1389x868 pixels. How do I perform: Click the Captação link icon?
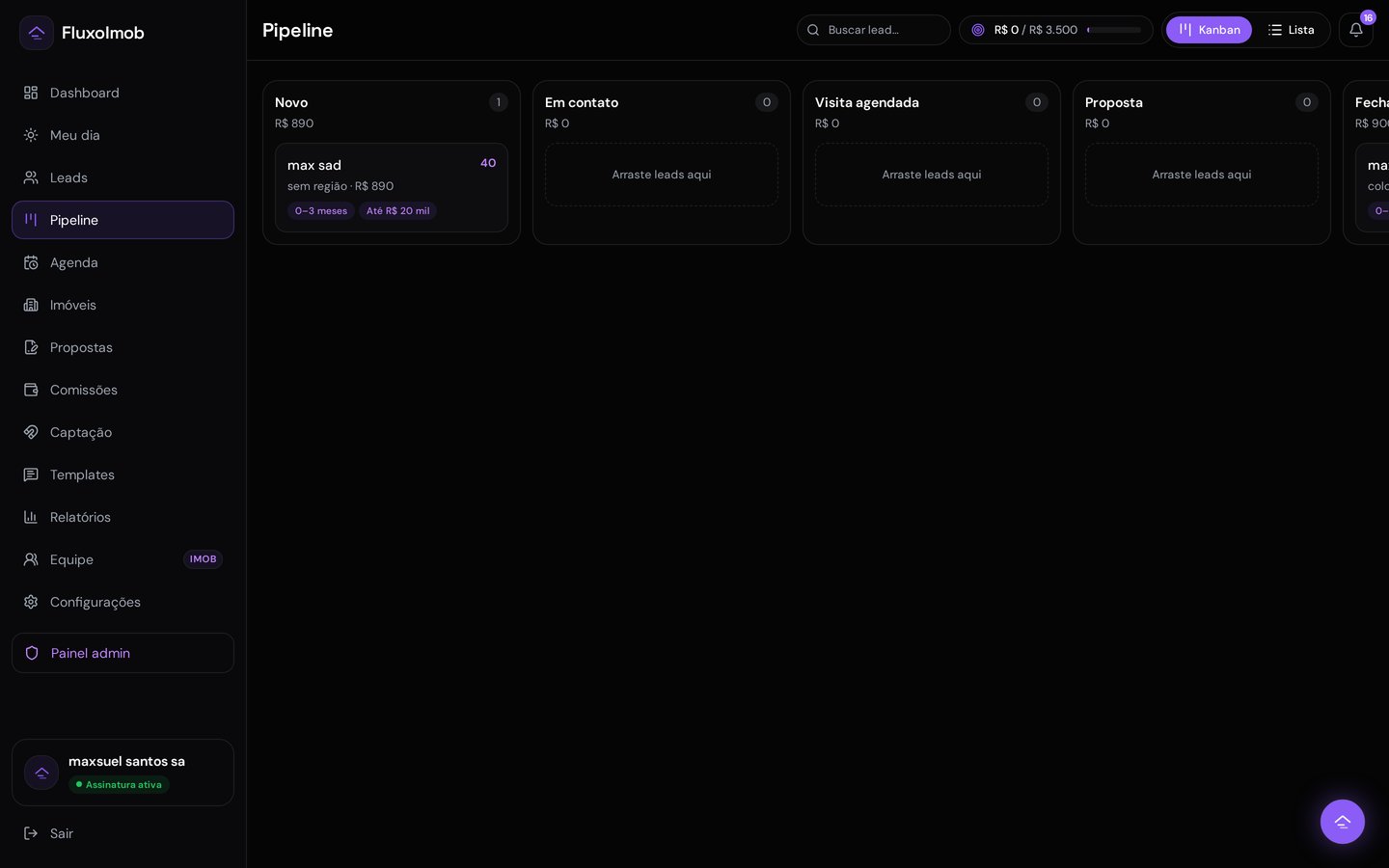31,432
